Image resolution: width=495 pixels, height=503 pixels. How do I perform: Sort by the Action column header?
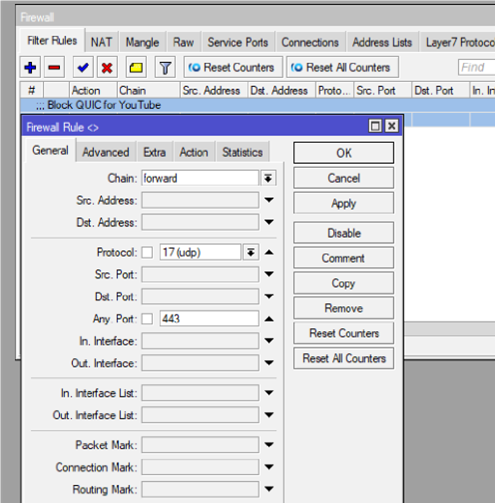(93, 90)
